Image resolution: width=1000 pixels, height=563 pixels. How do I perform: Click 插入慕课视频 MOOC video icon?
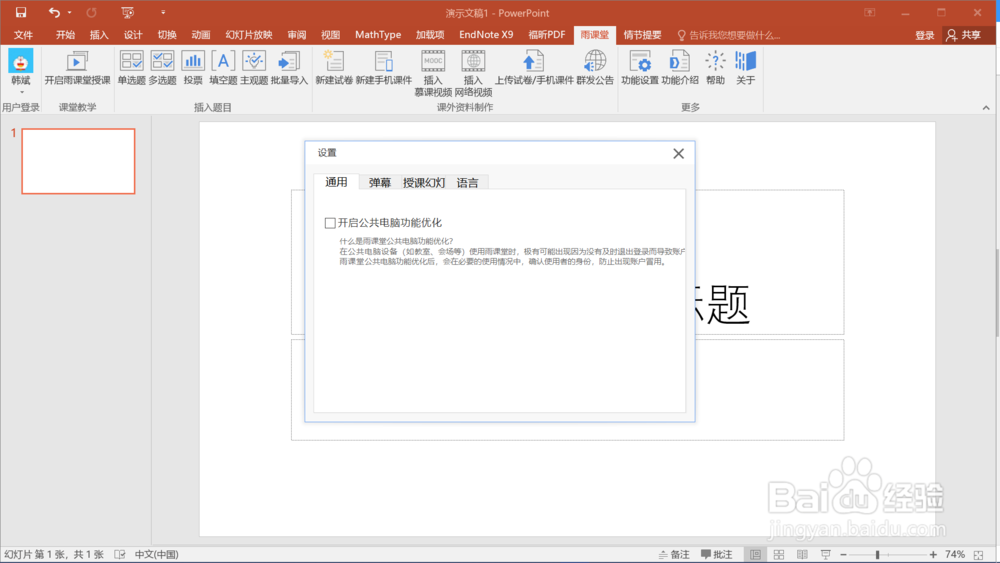tap(433, 73)
